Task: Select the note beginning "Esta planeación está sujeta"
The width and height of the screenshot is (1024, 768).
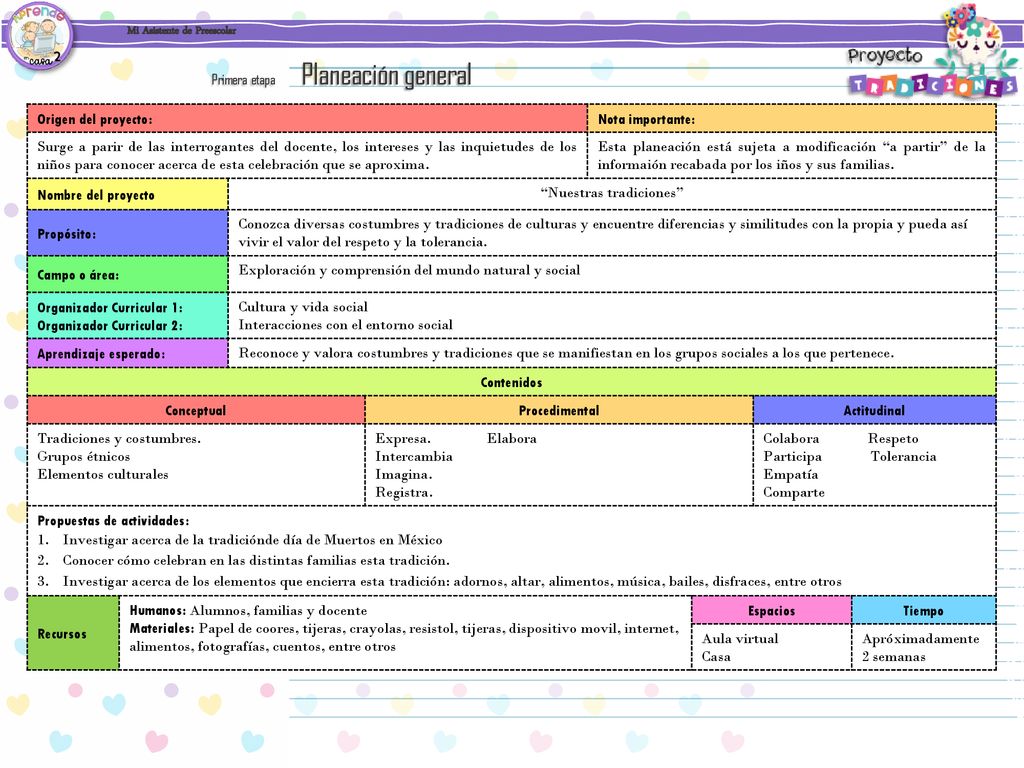Action: click(792, 155)
